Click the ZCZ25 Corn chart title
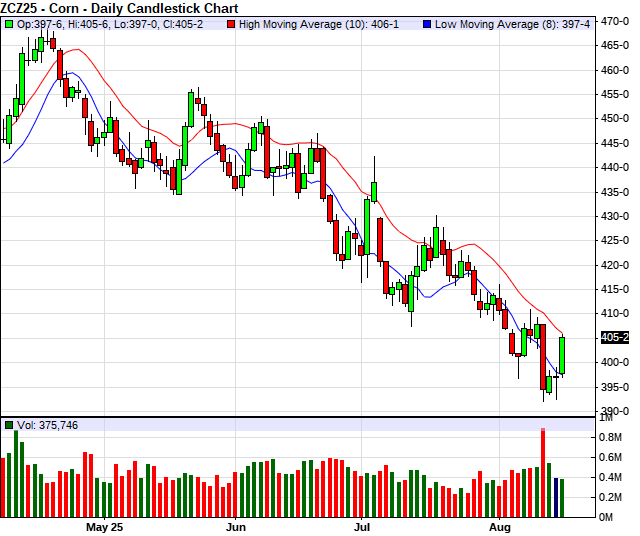The image size is (640, 536). click(x=119, y=7)
